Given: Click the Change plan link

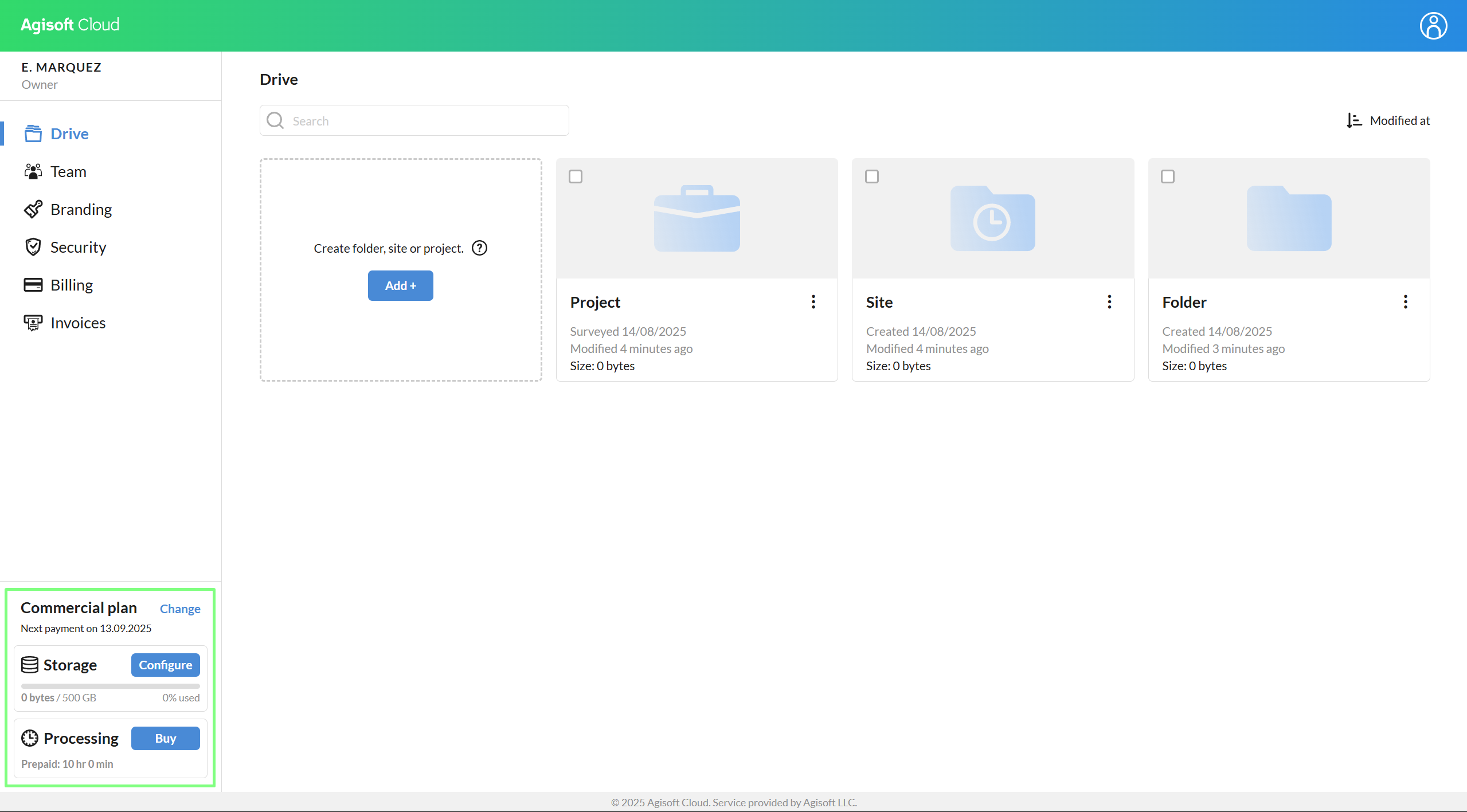Looking at the screenshot, I should (x=180, y=609).
